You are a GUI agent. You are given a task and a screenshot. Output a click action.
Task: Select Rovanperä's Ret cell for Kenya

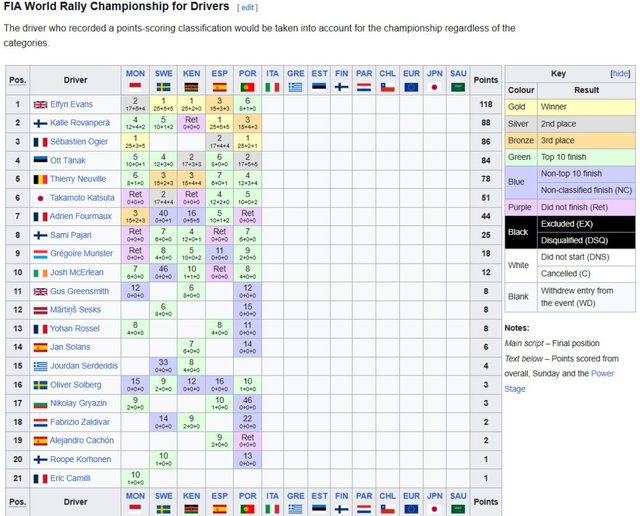pyautogui.click(x=191, y=123)
